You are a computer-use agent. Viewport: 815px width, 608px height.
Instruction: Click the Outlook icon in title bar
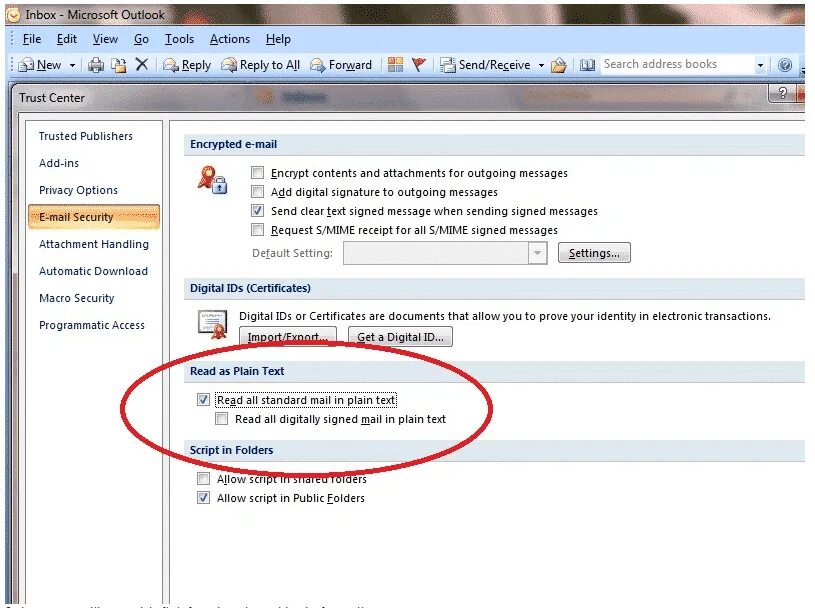click(x=14, y=15)
